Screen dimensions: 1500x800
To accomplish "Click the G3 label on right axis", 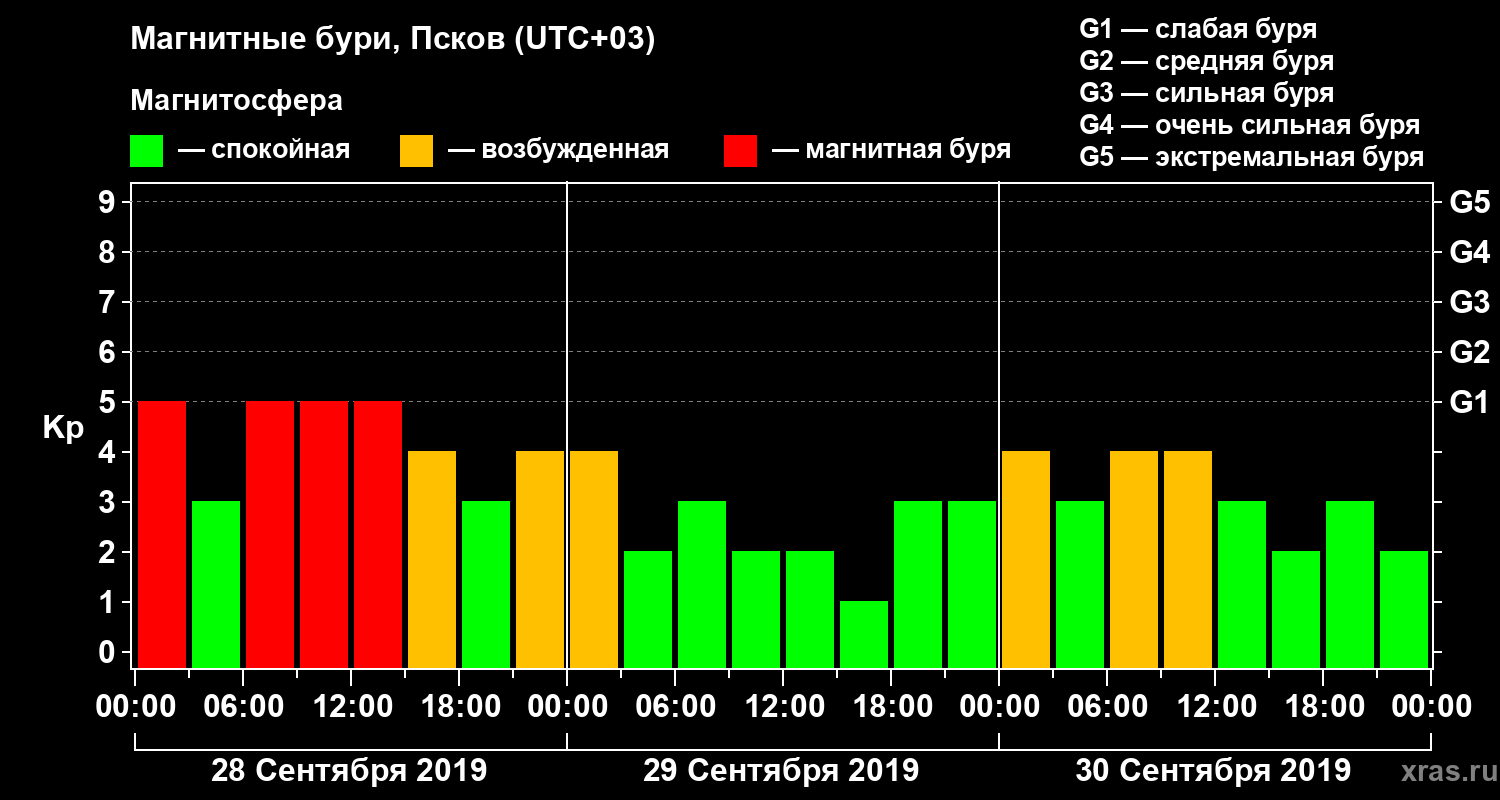I will click(x=1469, y=302).
